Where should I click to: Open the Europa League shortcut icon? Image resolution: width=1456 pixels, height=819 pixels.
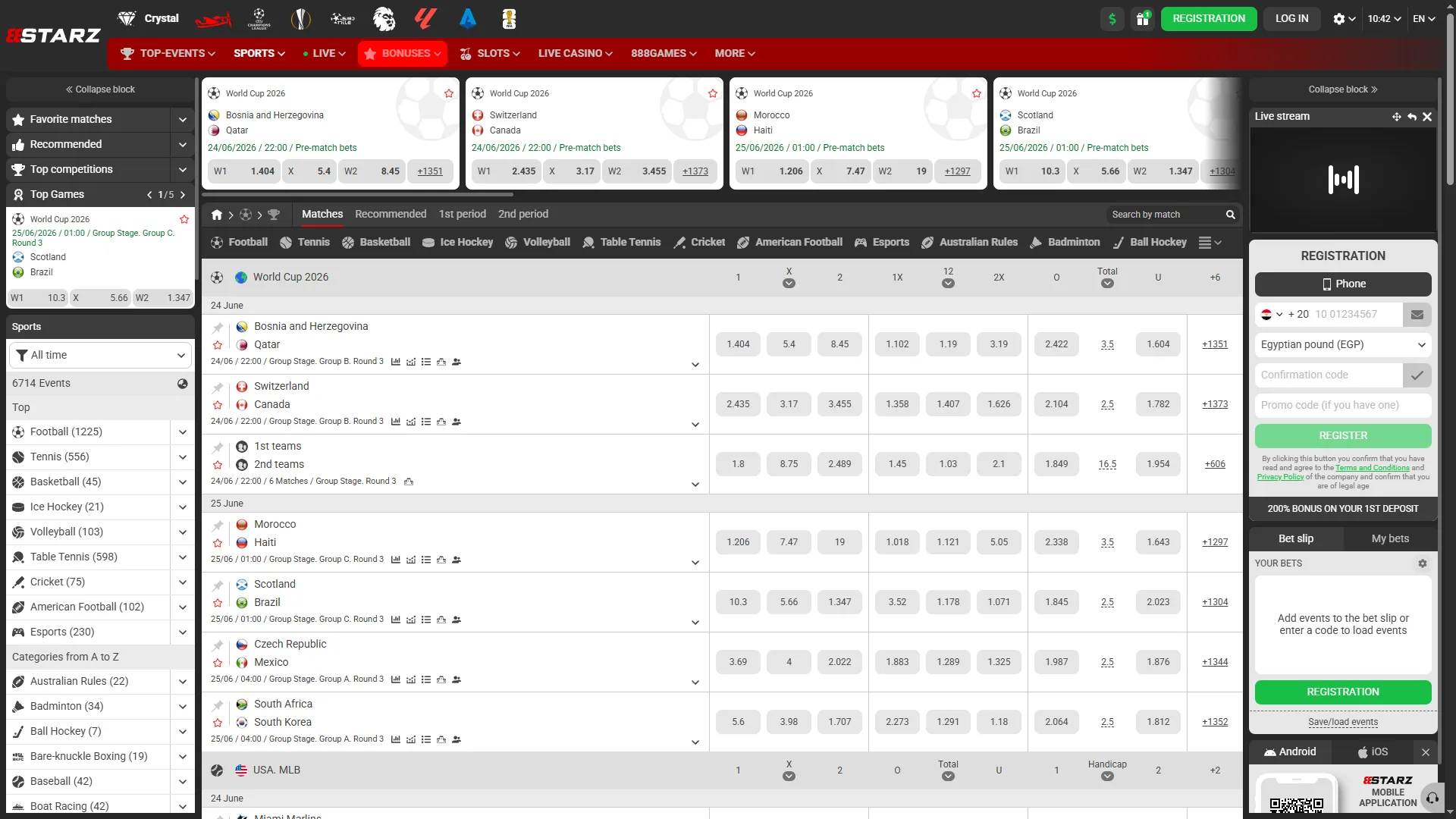pos(301,19)
